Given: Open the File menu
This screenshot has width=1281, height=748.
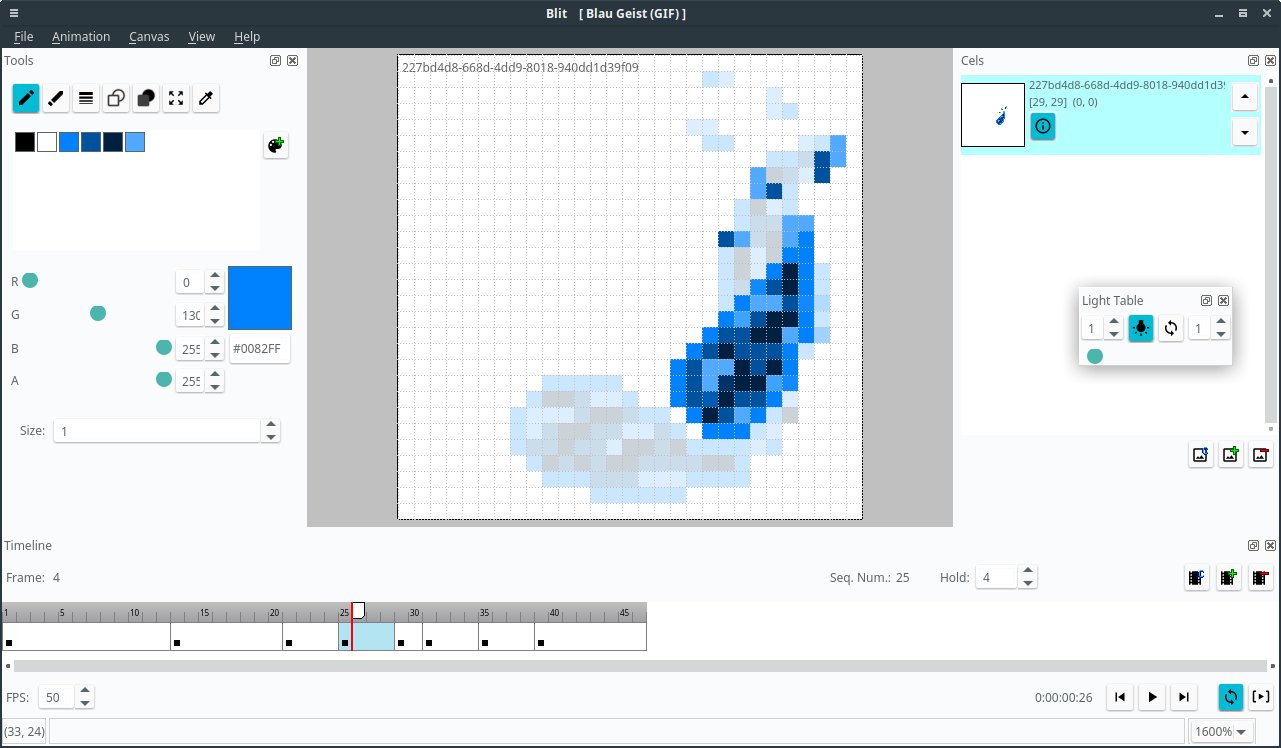Looking at the screenshot, I should coord(24,36).
